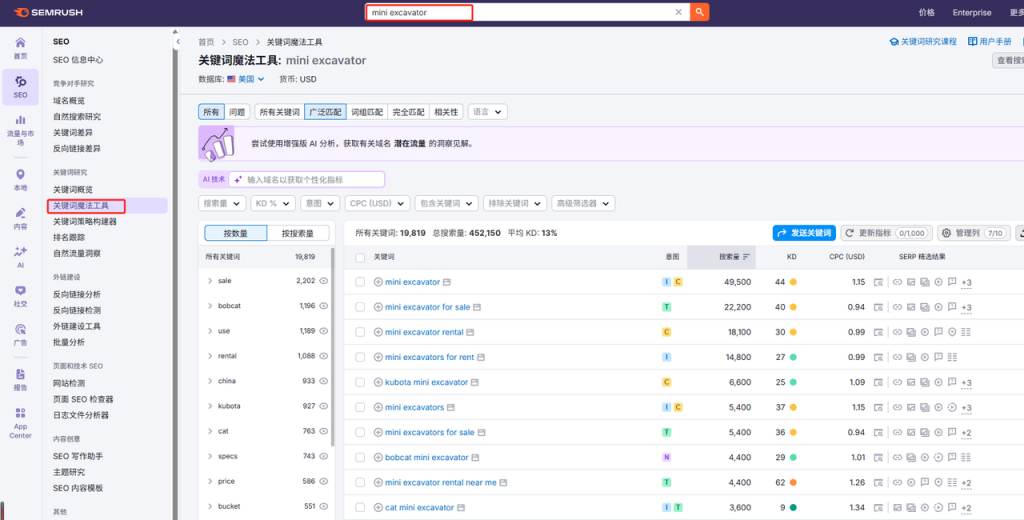The height and width of the screenshot is (520, 1024).
Task: Open the 流量与市场 sidebar icon
Action: click(x=20, y=130)
